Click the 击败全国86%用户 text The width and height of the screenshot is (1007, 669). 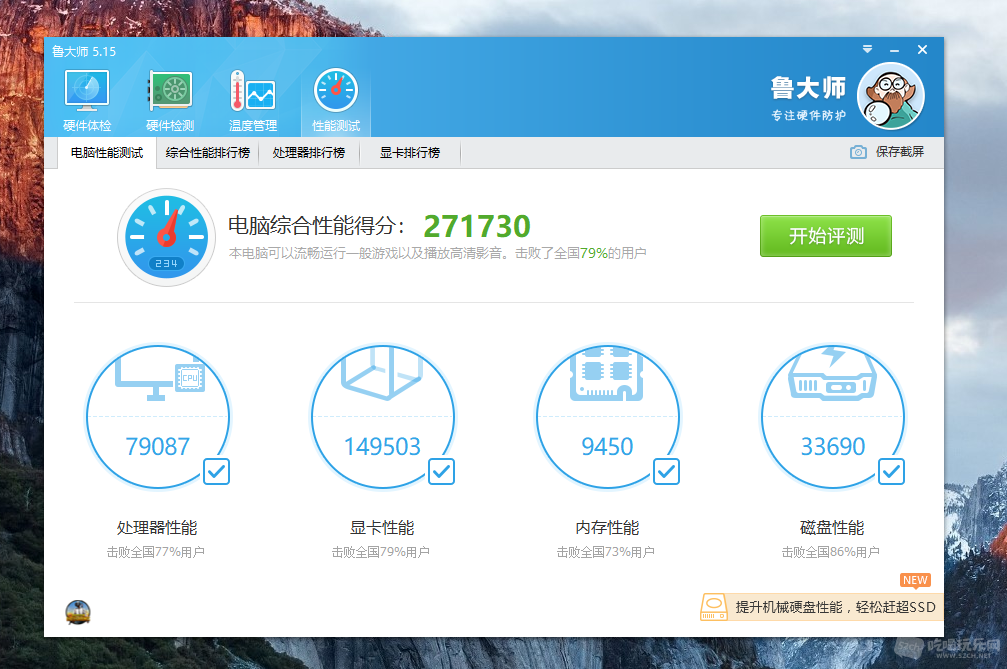[831, 552]
